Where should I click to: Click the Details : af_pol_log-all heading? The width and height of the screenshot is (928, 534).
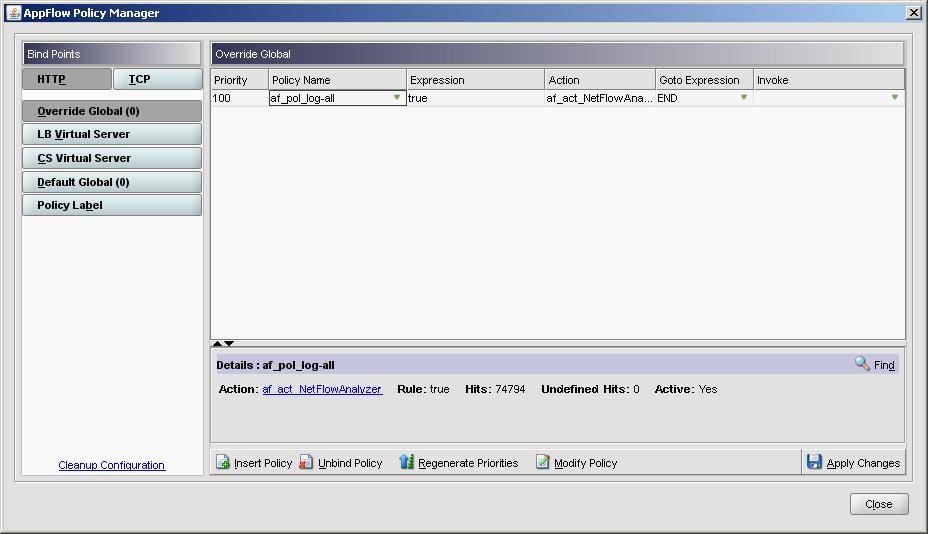click(275, 365)
